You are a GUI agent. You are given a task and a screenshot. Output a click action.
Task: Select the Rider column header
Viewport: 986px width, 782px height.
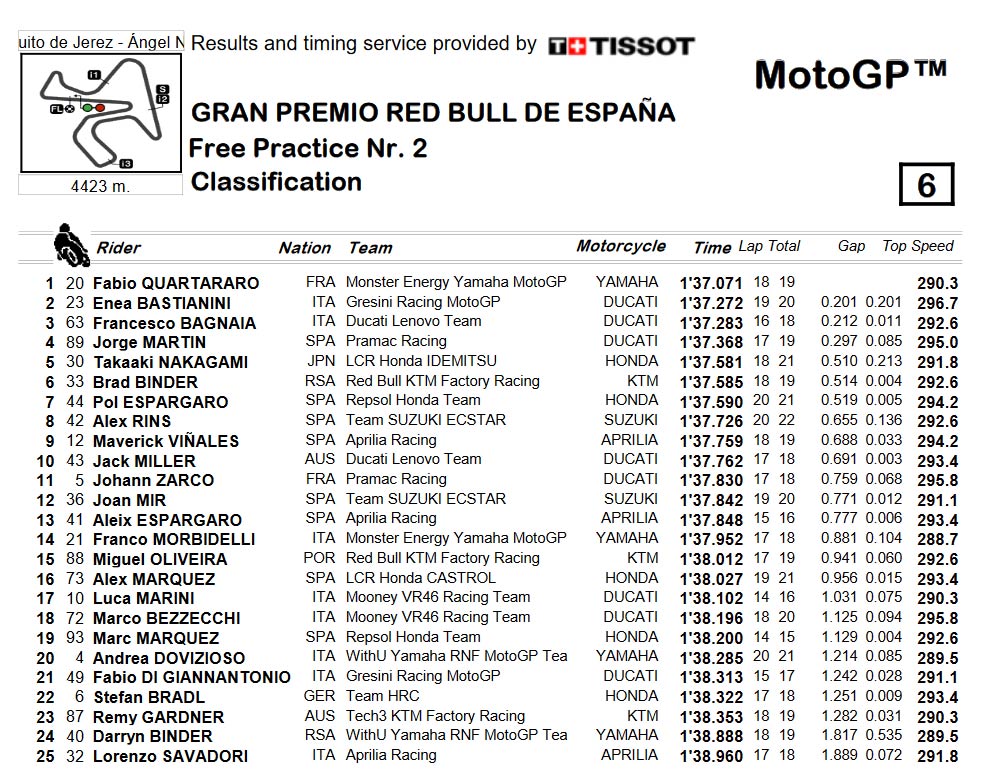(x=118, y=248)
